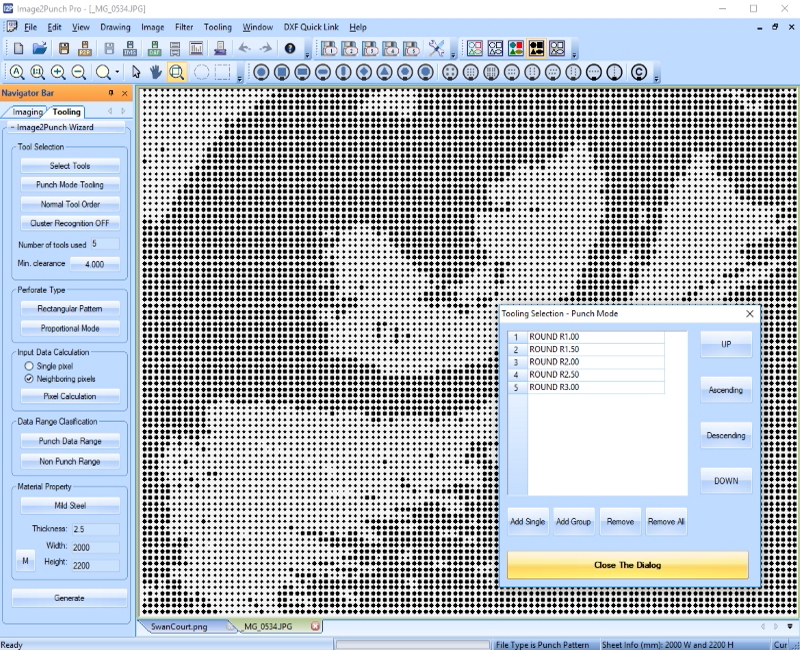The image size is (800, 650).
Task: Toggle the solid black shapes display mode
Action: click(x=536, y=48)
